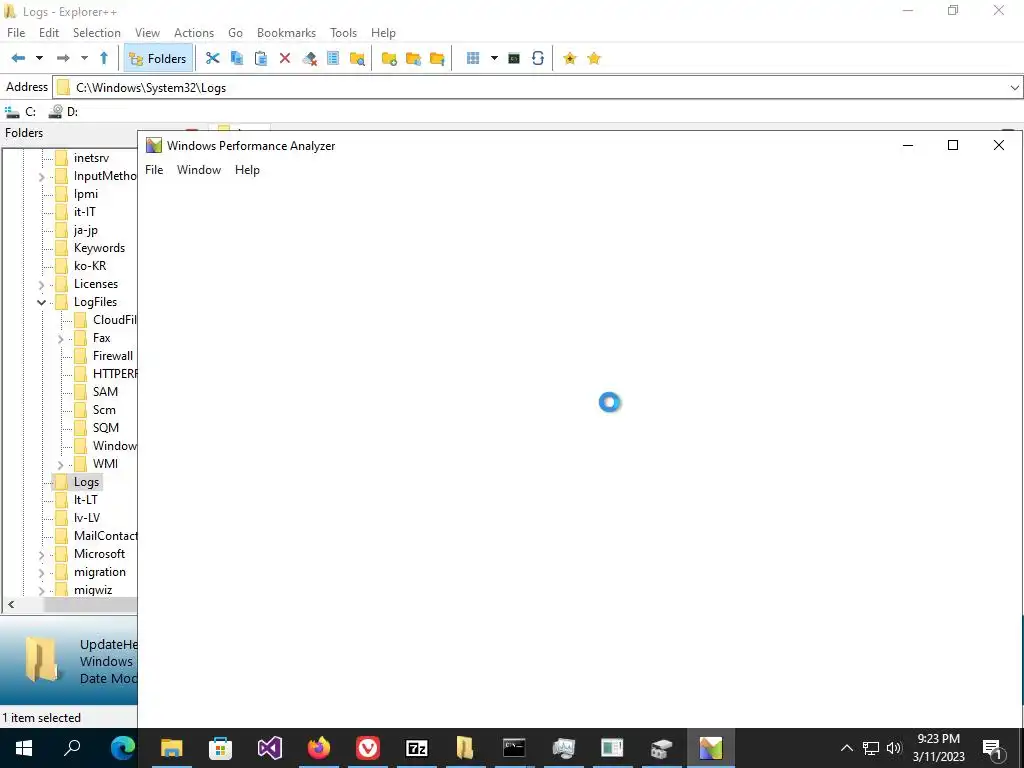This screenshot has height=768, width=1024.
Task: Click the Copy To folder icon
Action: point(413,59)
